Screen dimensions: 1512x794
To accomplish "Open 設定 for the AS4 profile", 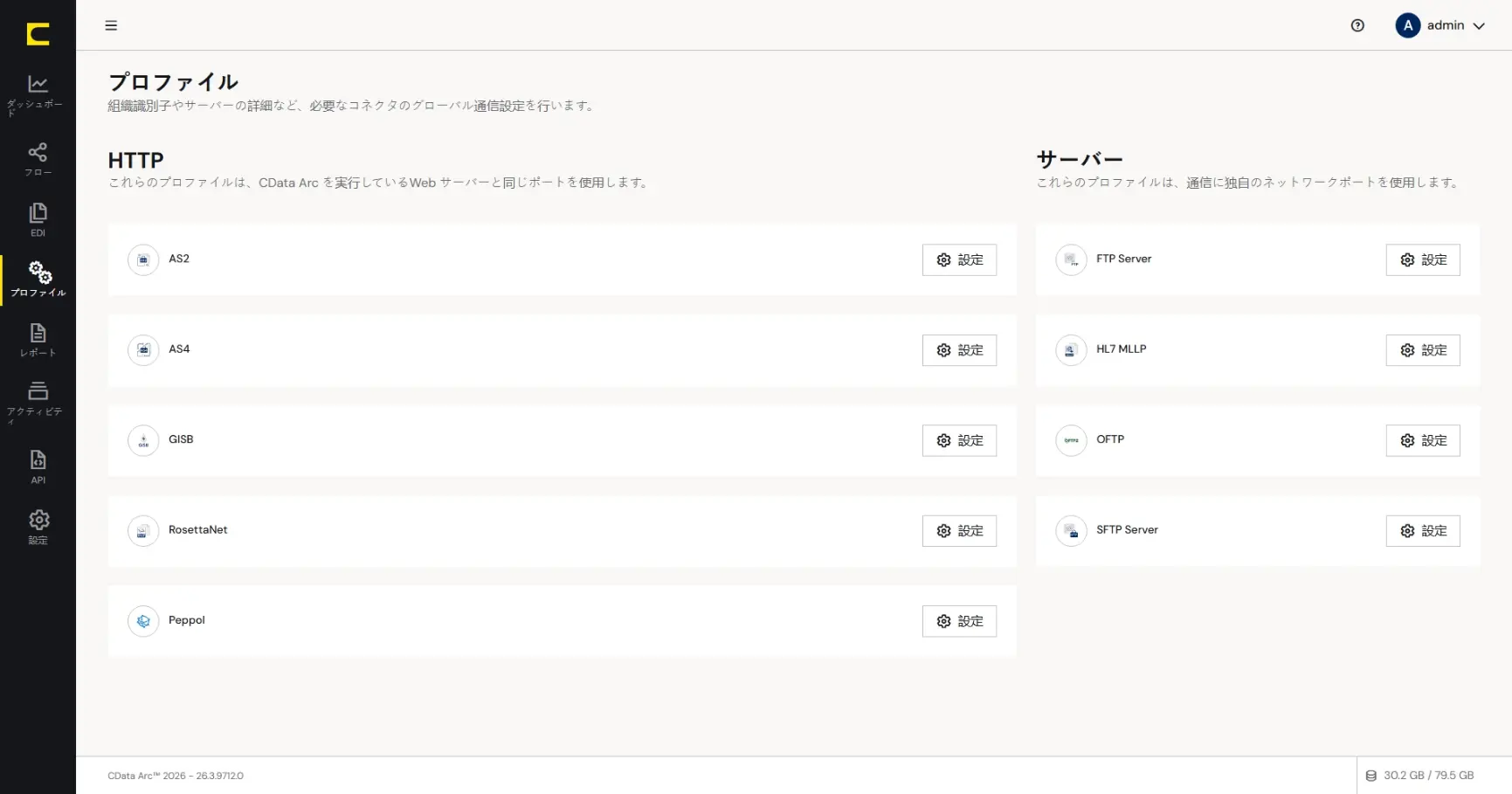I will pos(959,349).
